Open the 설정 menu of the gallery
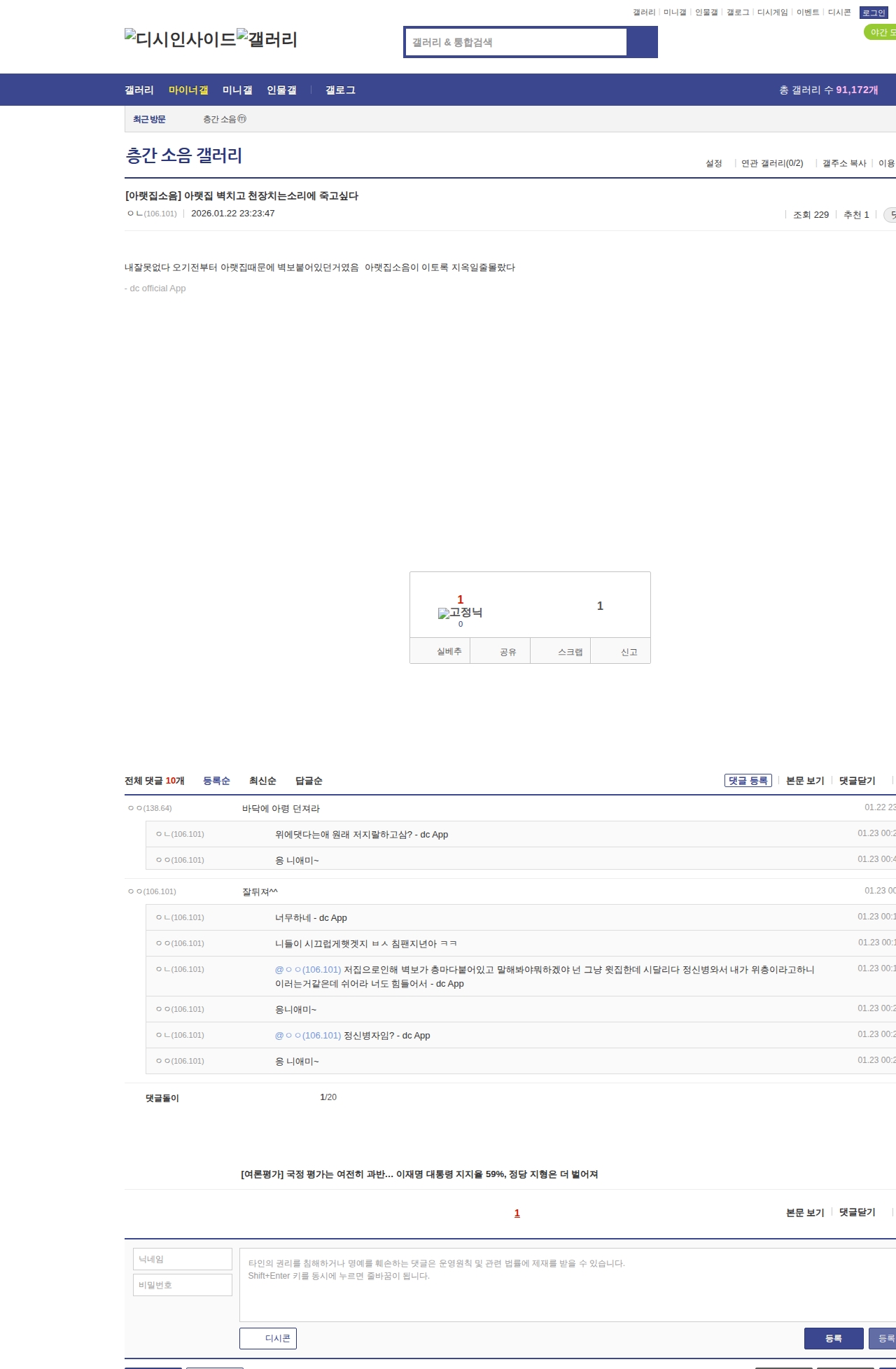Screen dimensions: 896x1369 [714, 163]
